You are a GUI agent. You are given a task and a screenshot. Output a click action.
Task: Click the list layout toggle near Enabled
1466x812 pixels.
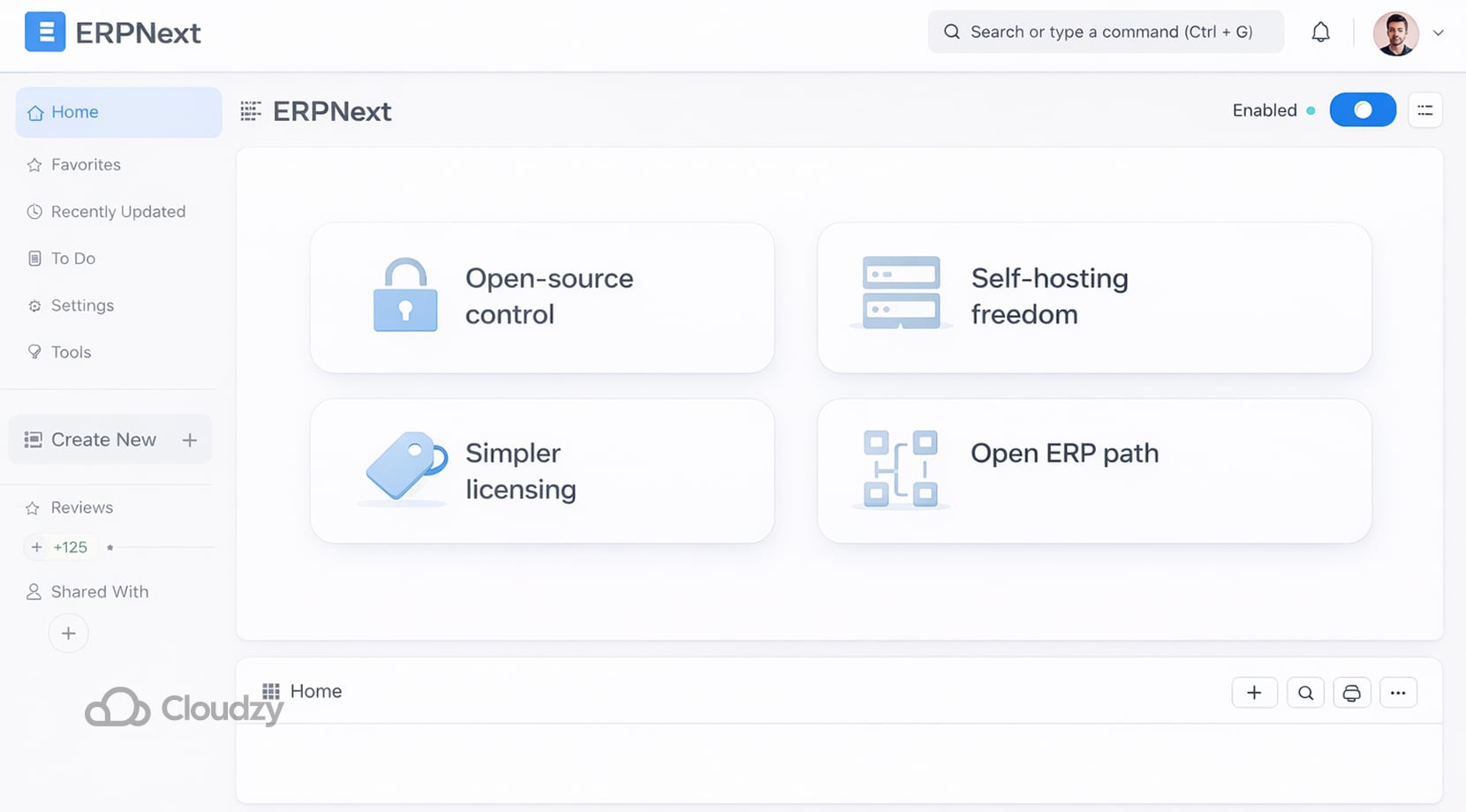1425,109
